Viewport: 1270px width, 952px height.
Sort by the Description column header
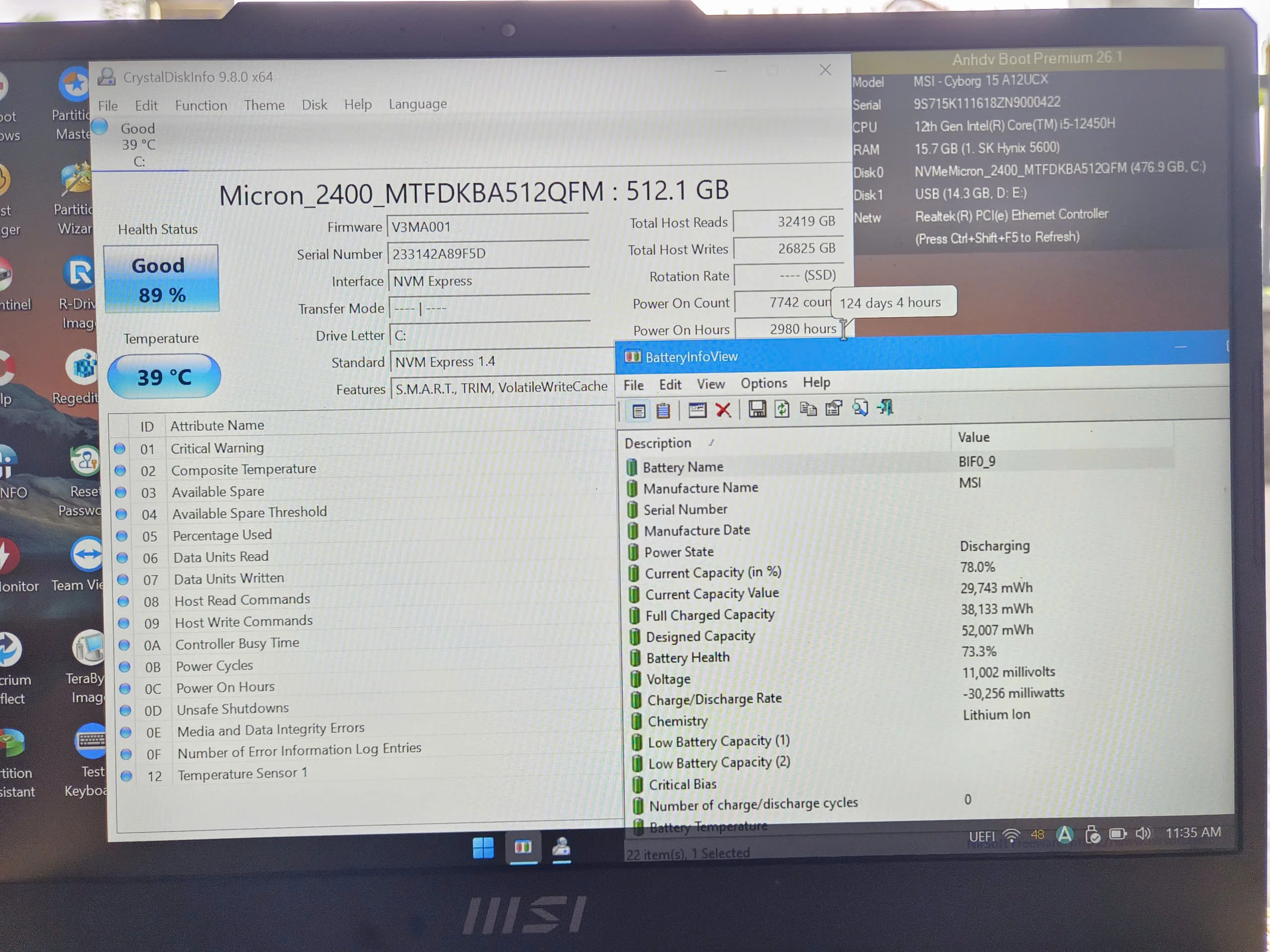785,442
